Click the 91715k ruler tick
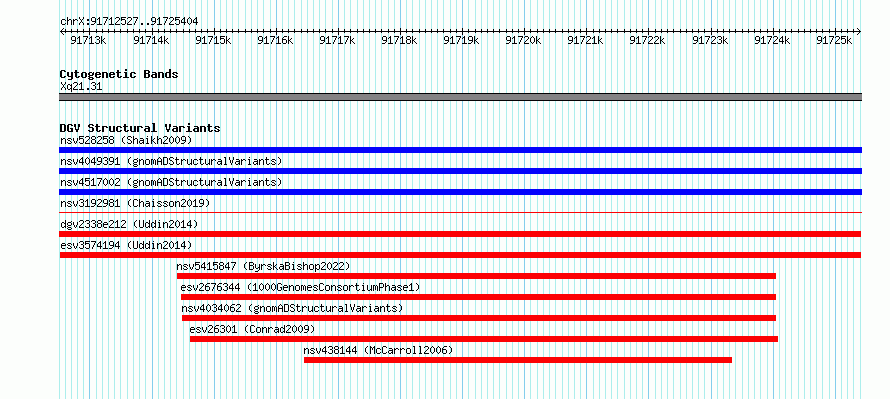890x399 pixels. coord(212,40)
